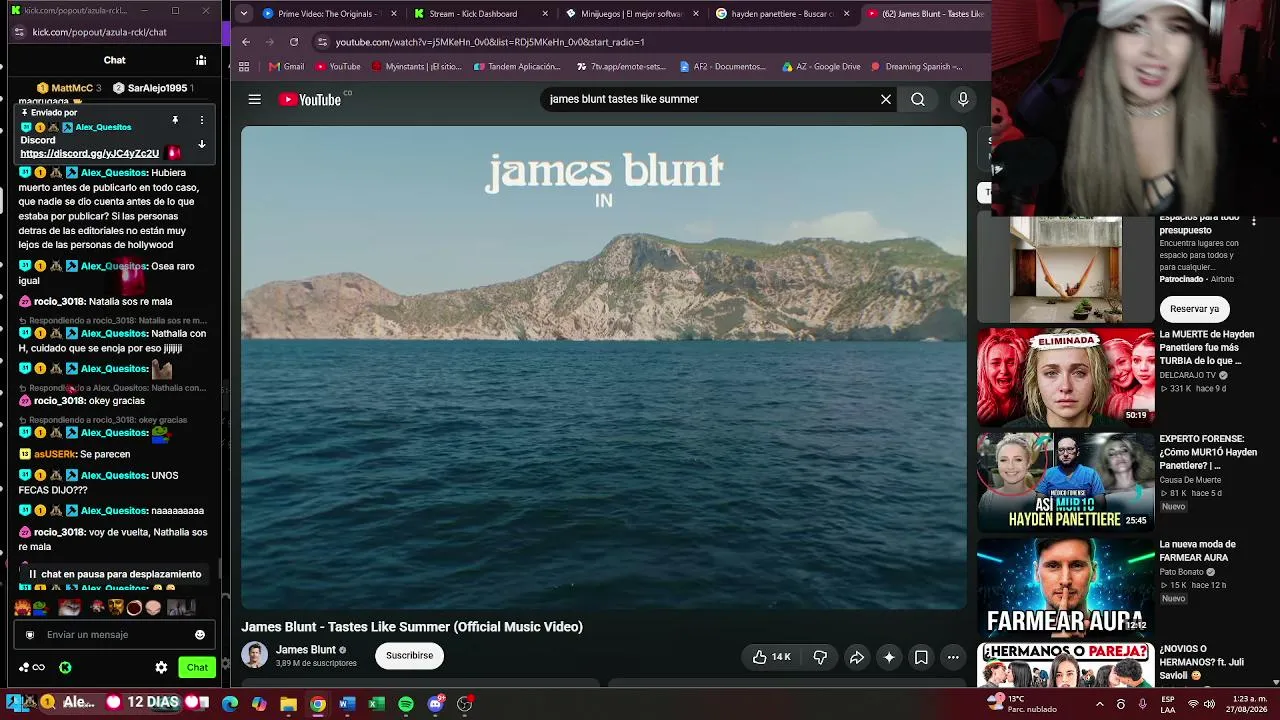Open the Tandem Aplicación bookmark
The image size is (1280, 720).
pos(517,67)
